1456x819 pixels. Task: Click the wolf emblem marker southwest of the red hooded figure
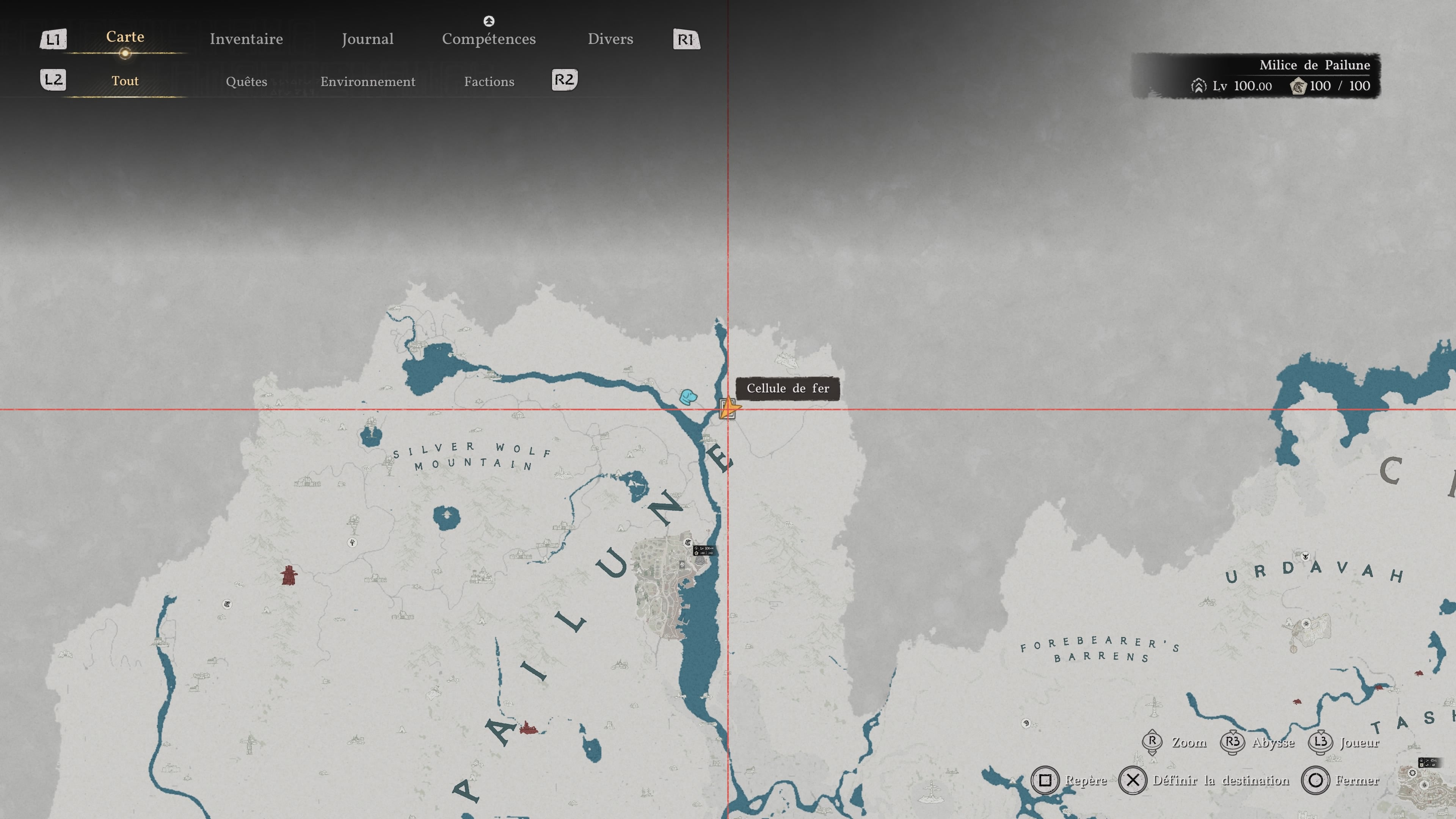[x=227, y=604]
